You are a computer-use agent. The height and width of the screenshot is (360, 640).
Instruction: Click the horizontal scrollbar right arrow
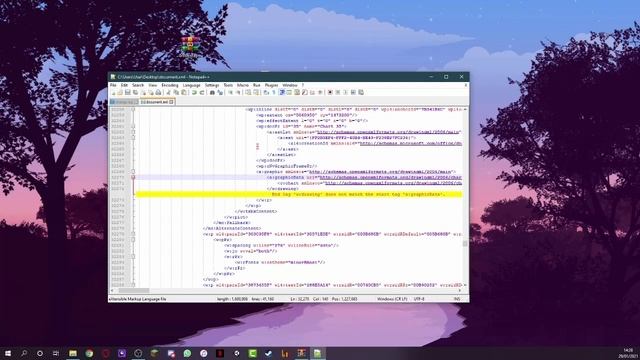click(460, 291)
